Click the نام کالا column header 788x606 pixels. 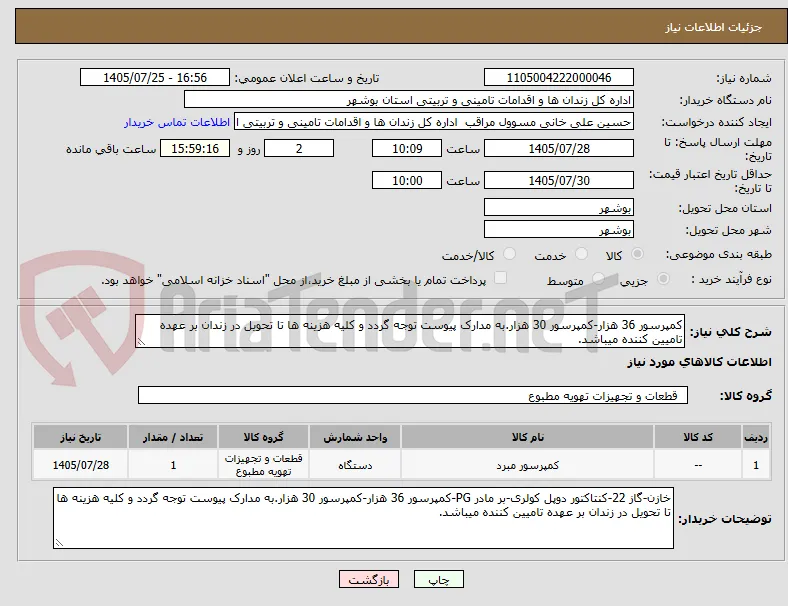coord(527,437)
